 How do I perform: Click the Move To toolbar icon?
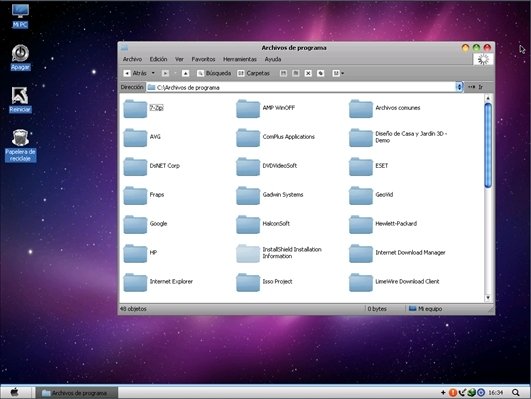(283, 73)
